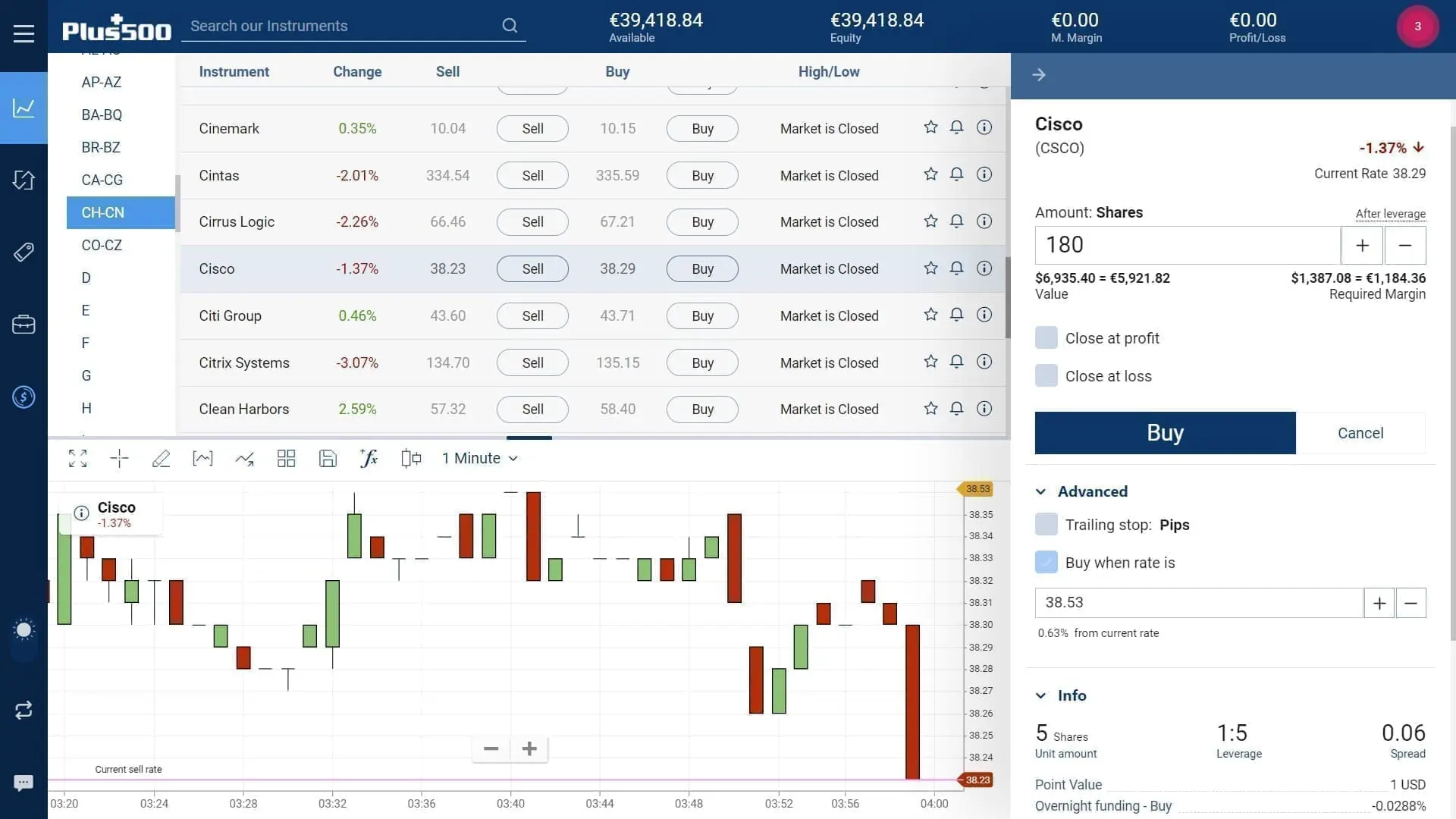
Task: Open the indicators fx tool
Action: [x=369, y=458]
